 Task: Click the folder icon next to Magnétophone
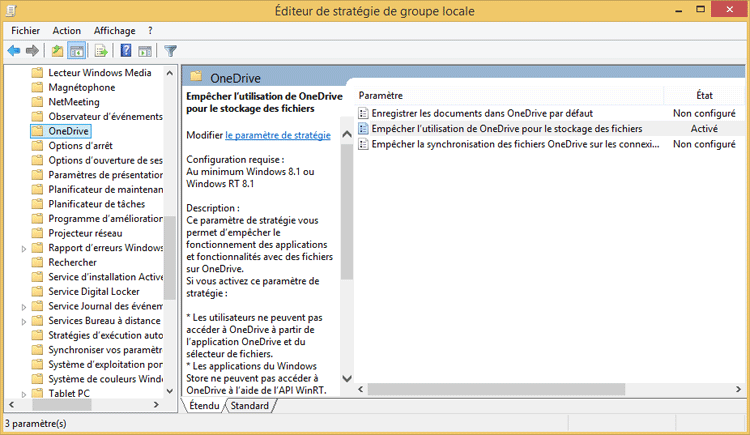point(37,87)
